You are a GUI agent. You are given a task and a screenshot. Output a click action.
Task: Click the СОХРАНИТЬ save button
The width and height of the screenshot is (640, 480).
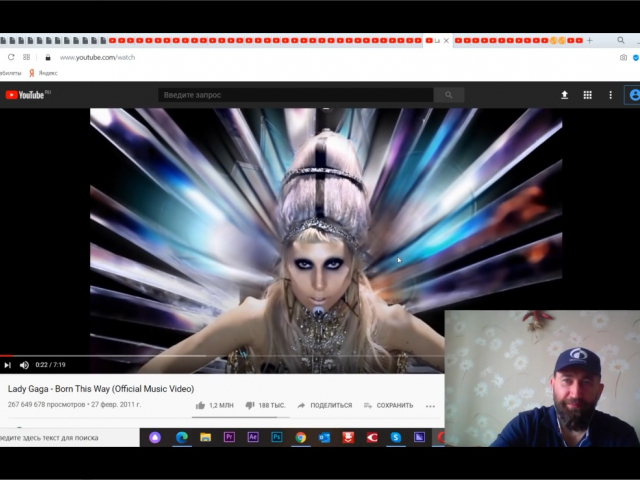389,405
